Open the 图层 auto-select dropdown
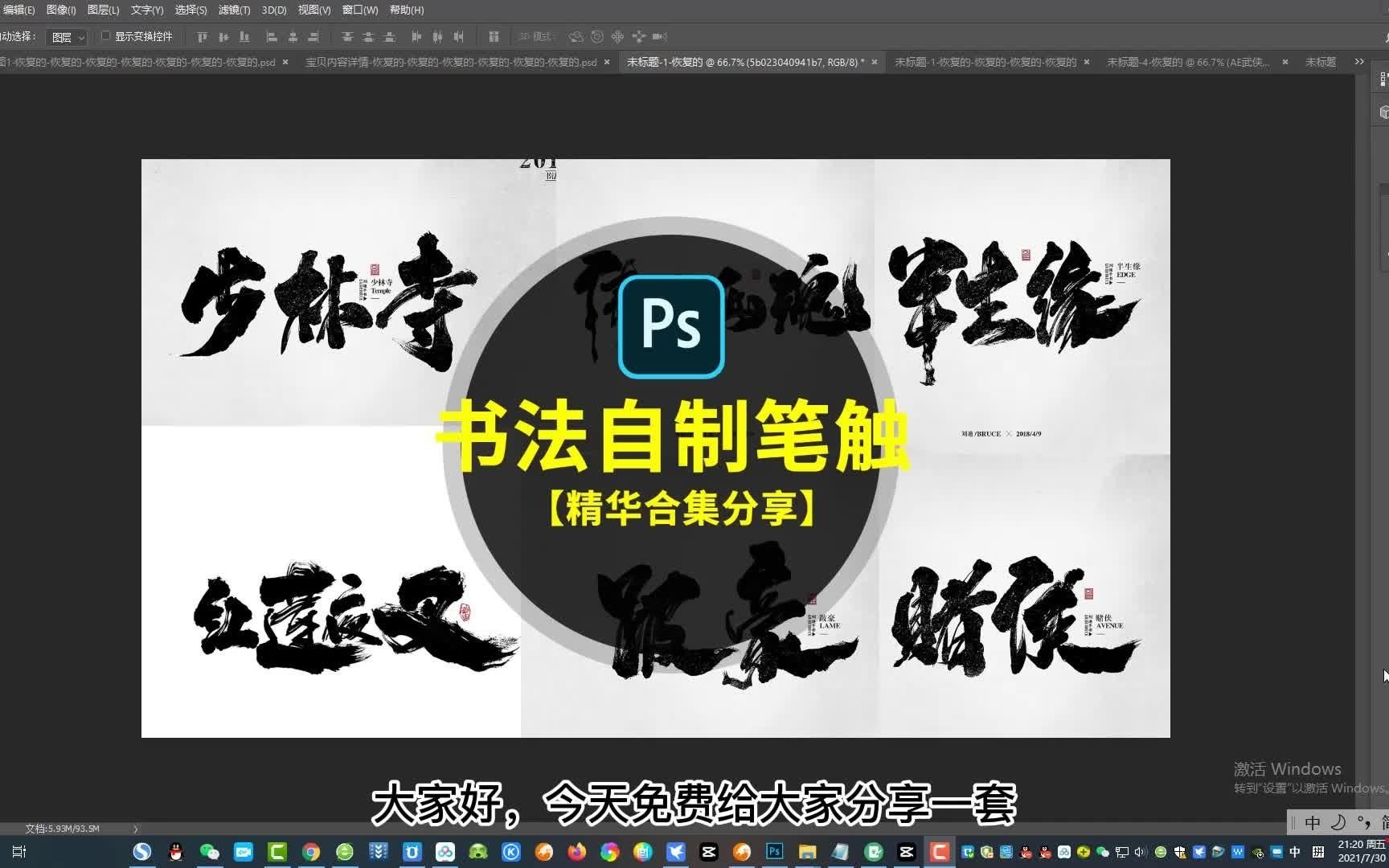Screen dimensions: 1389x868 click(67, 37)
